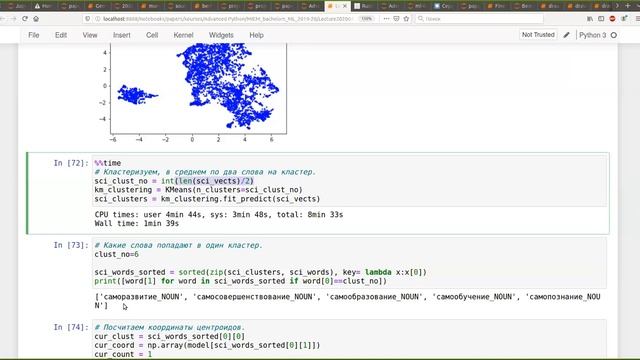Click the localhost URL address bar

coord(227,19)
